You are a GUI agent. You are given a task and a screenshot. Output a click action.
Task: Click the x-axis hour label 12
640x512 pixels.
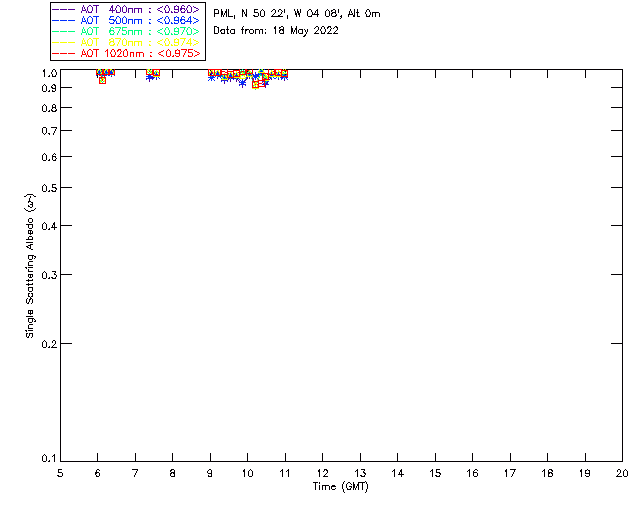(x=322, y=473)
